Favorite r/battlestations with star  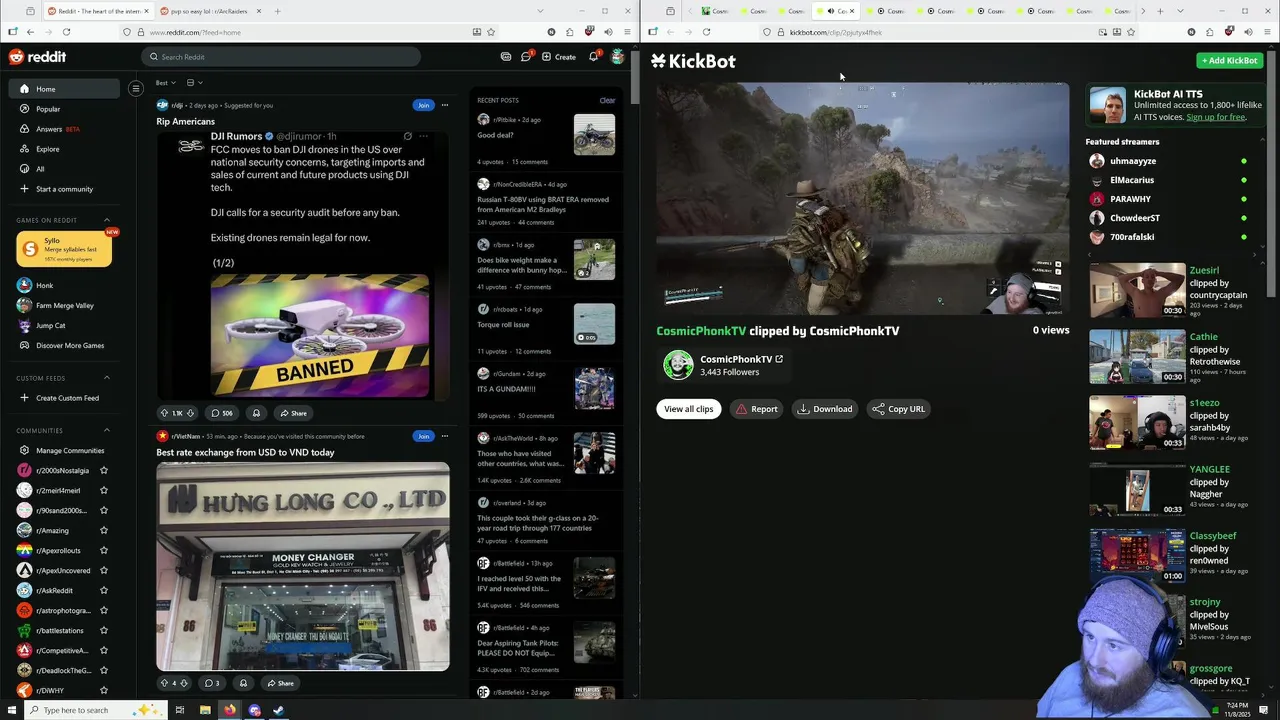click(104, 630)
